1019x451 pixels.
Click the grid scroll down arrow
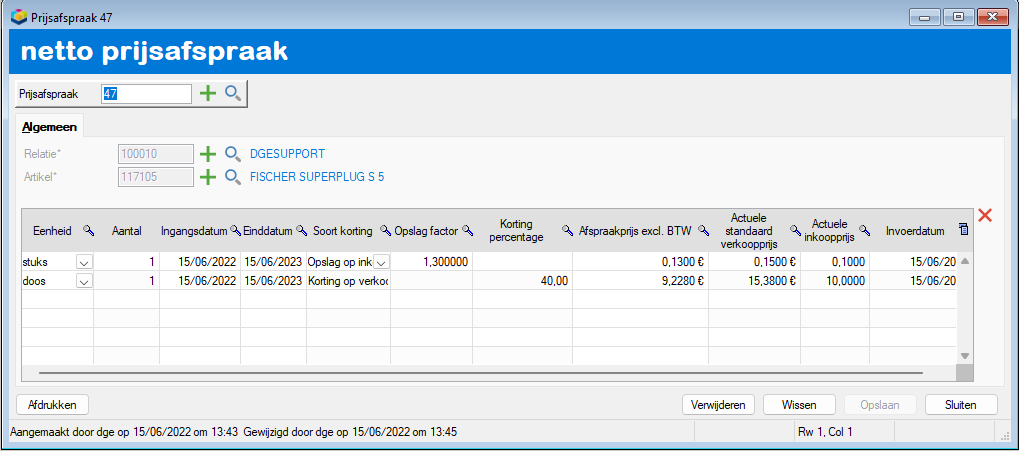click(x=964, y=355)
